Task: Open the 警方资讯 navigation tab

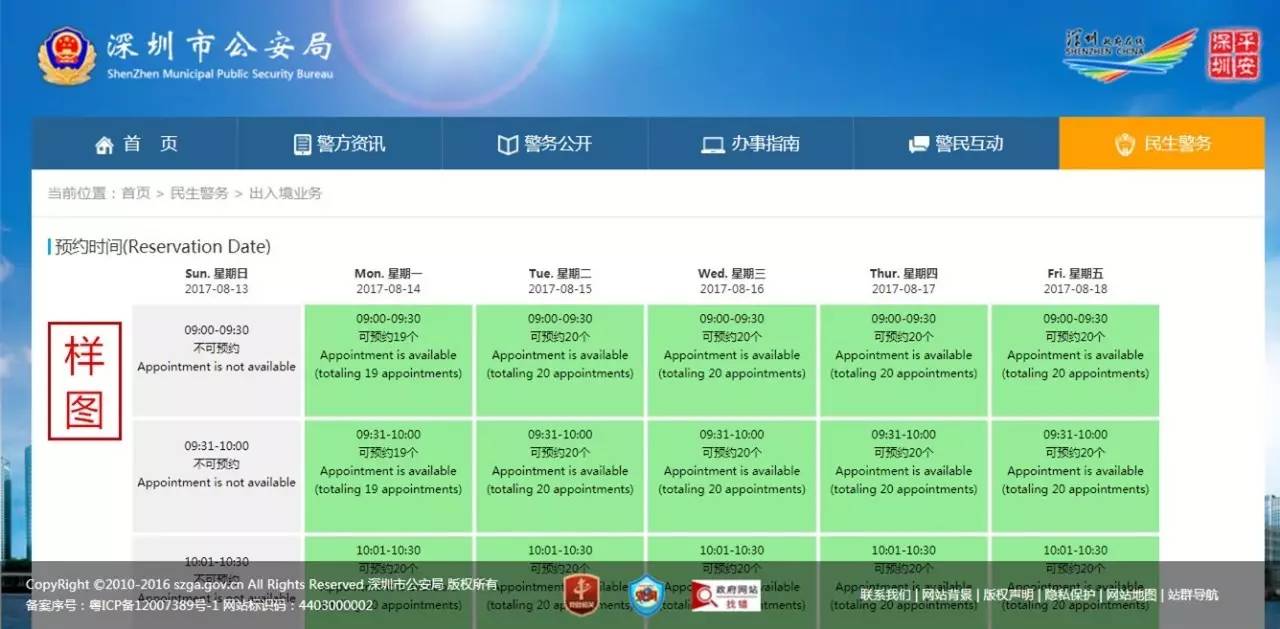Action: [x=339, y=144]
